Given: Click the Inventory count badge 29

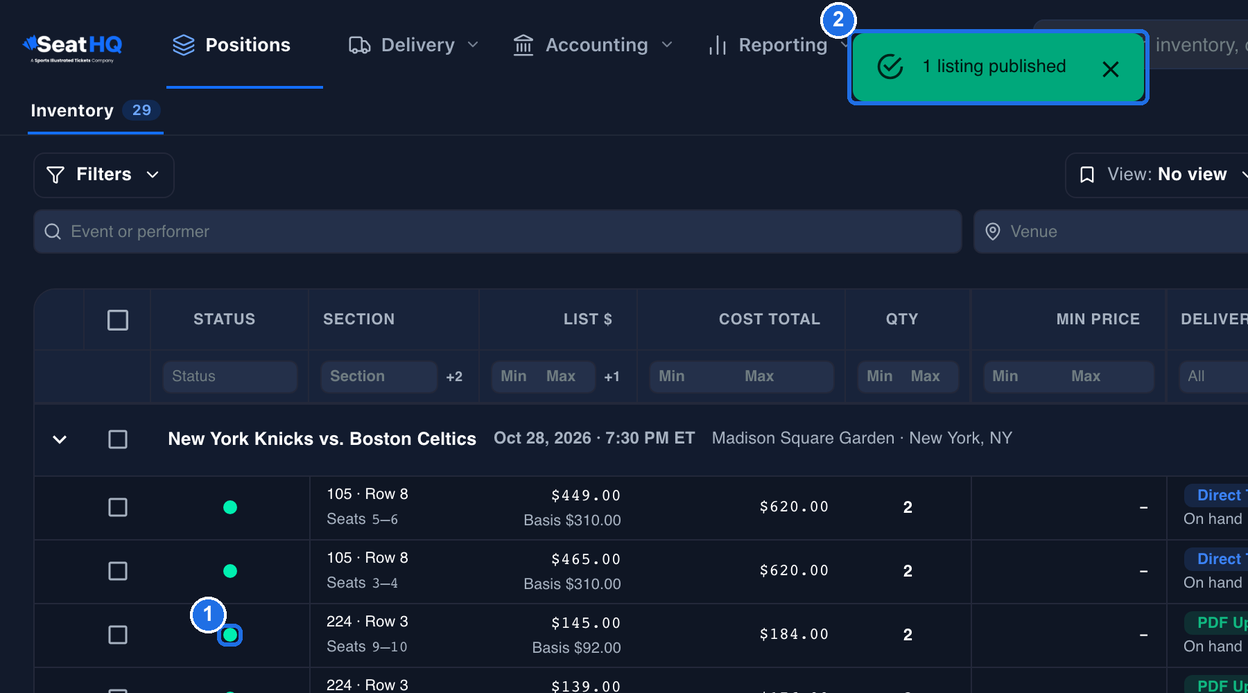Looking at the screenshot, I should [142, 110].
